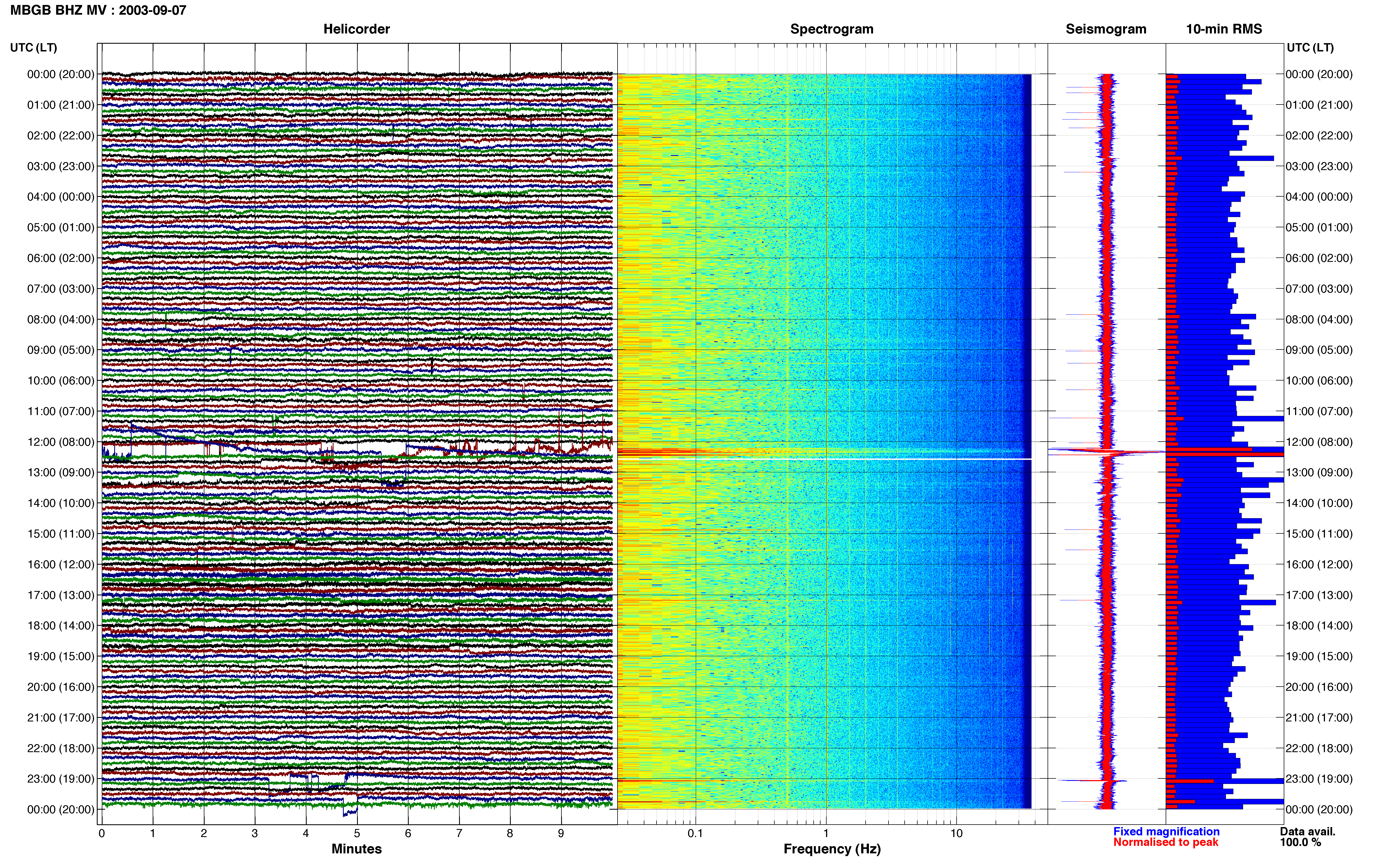Click the 06:00 (02:00) label beside the Helicorder

(61, 258)
